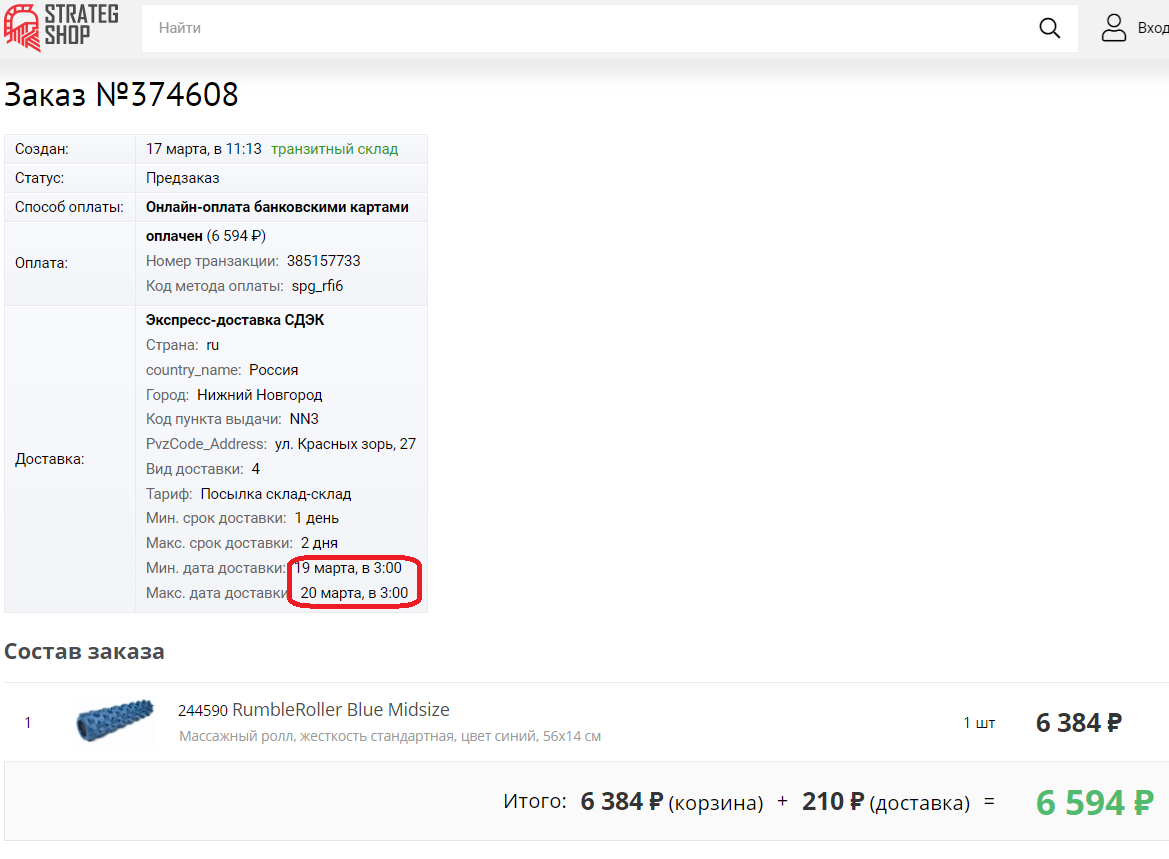Select the delivery cost 210 ₽ (доставка)
1169x859 pixels.
tap(886, 802)
